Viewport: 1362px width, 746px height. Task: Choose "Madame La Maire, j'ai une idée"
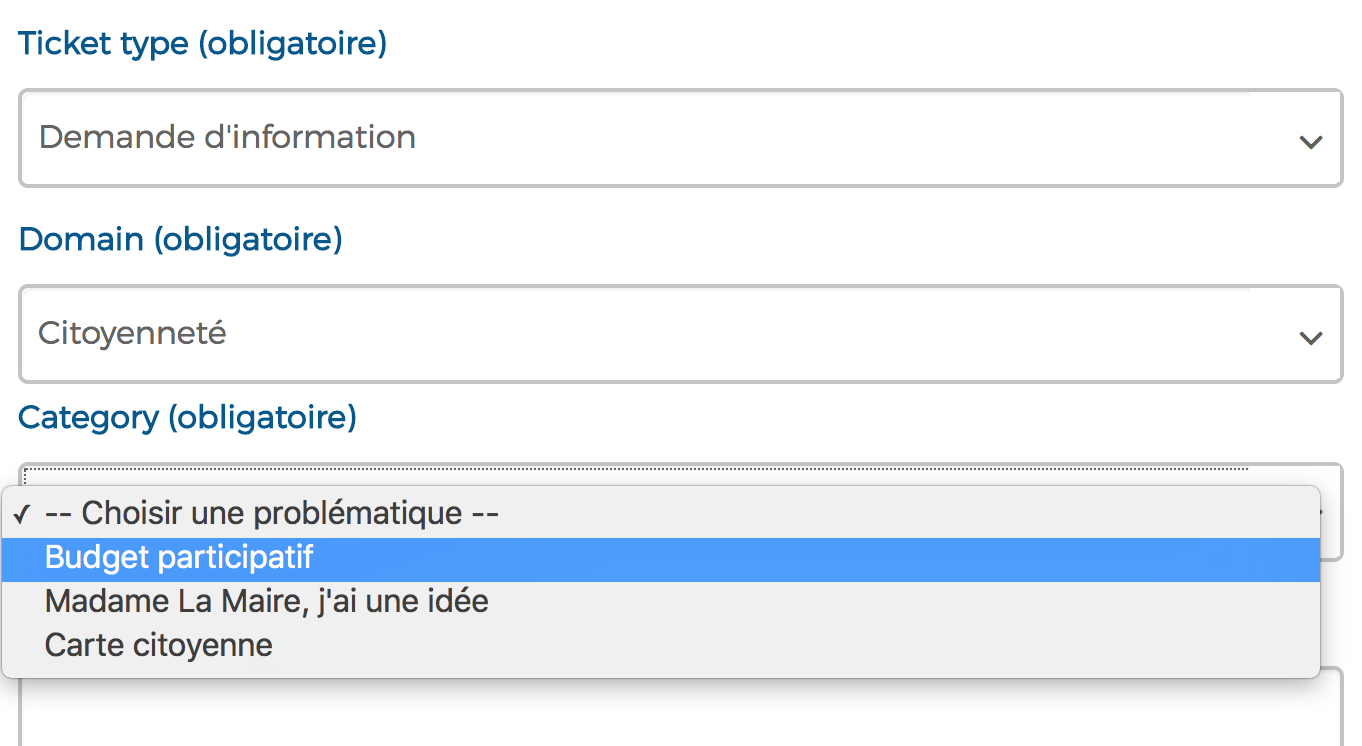[x=266, y=601]
